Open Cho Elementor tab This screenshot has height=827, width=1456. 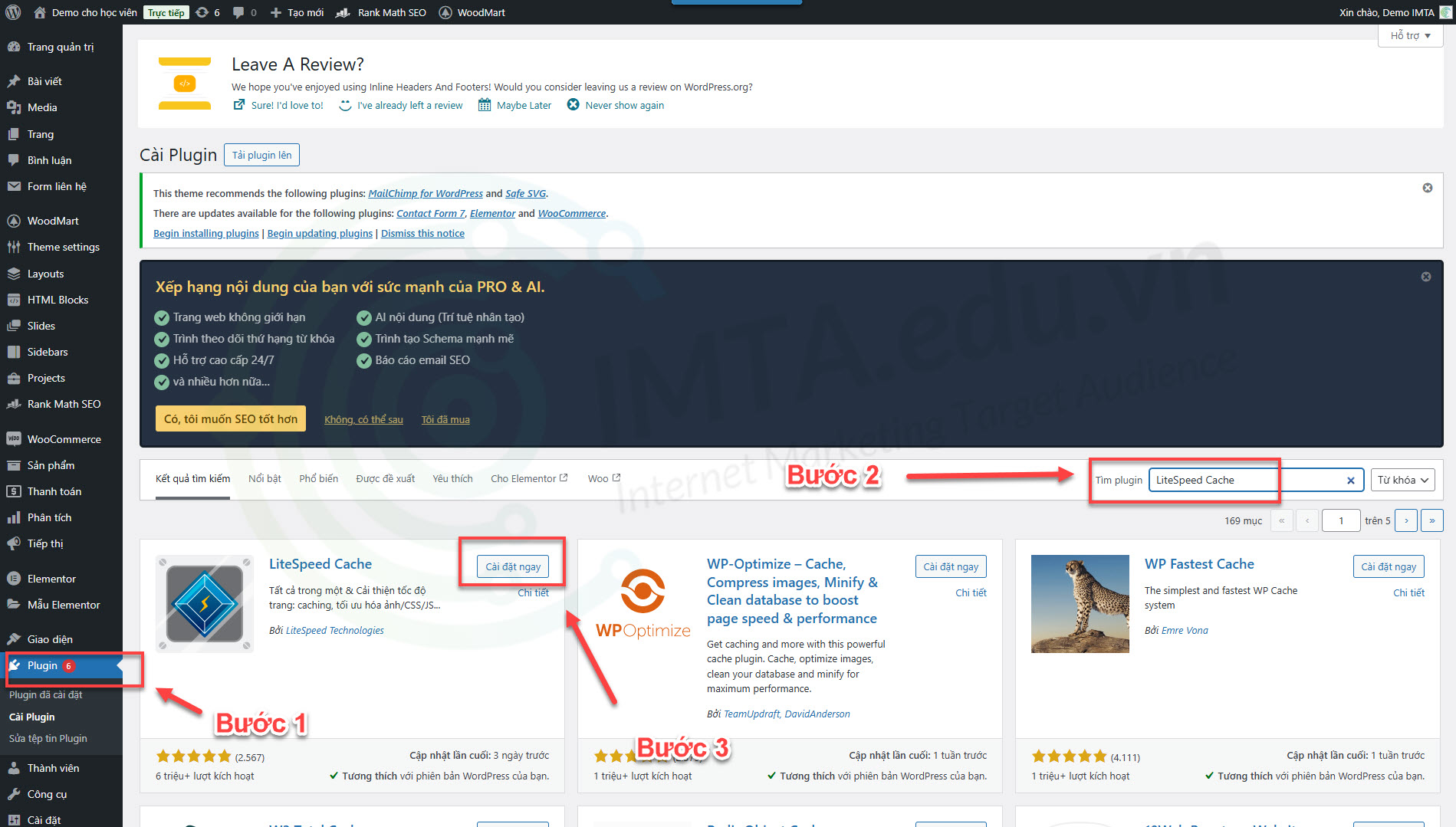[529, 478]
